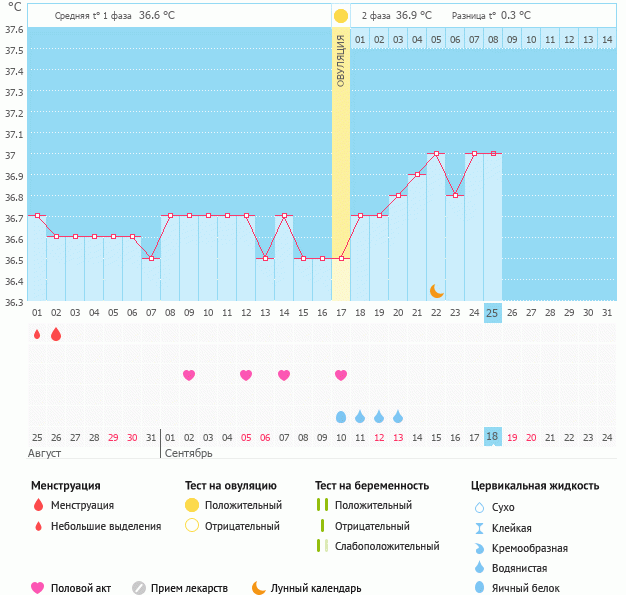Screen dimensions: 626x595
Task: Click the heart icon on cycle day 09
Action: point(189,375)
